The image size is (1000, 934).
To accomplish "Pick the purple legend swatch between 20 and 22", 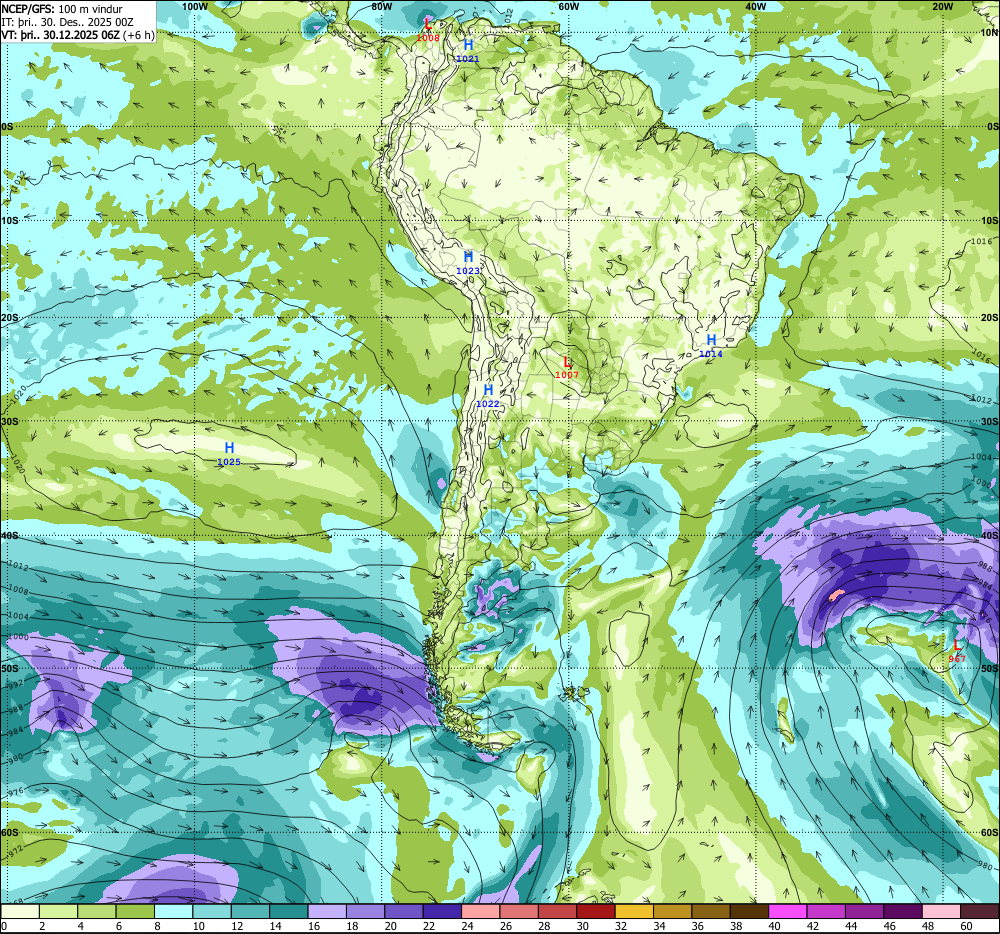I will click(x=404, y=911).
